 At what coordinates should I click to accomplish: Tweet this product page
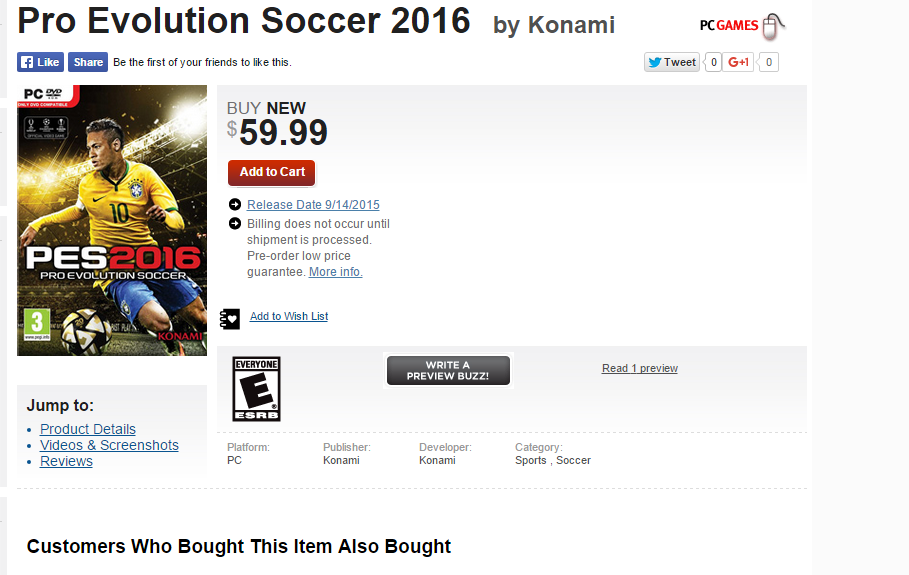(672, 62)
